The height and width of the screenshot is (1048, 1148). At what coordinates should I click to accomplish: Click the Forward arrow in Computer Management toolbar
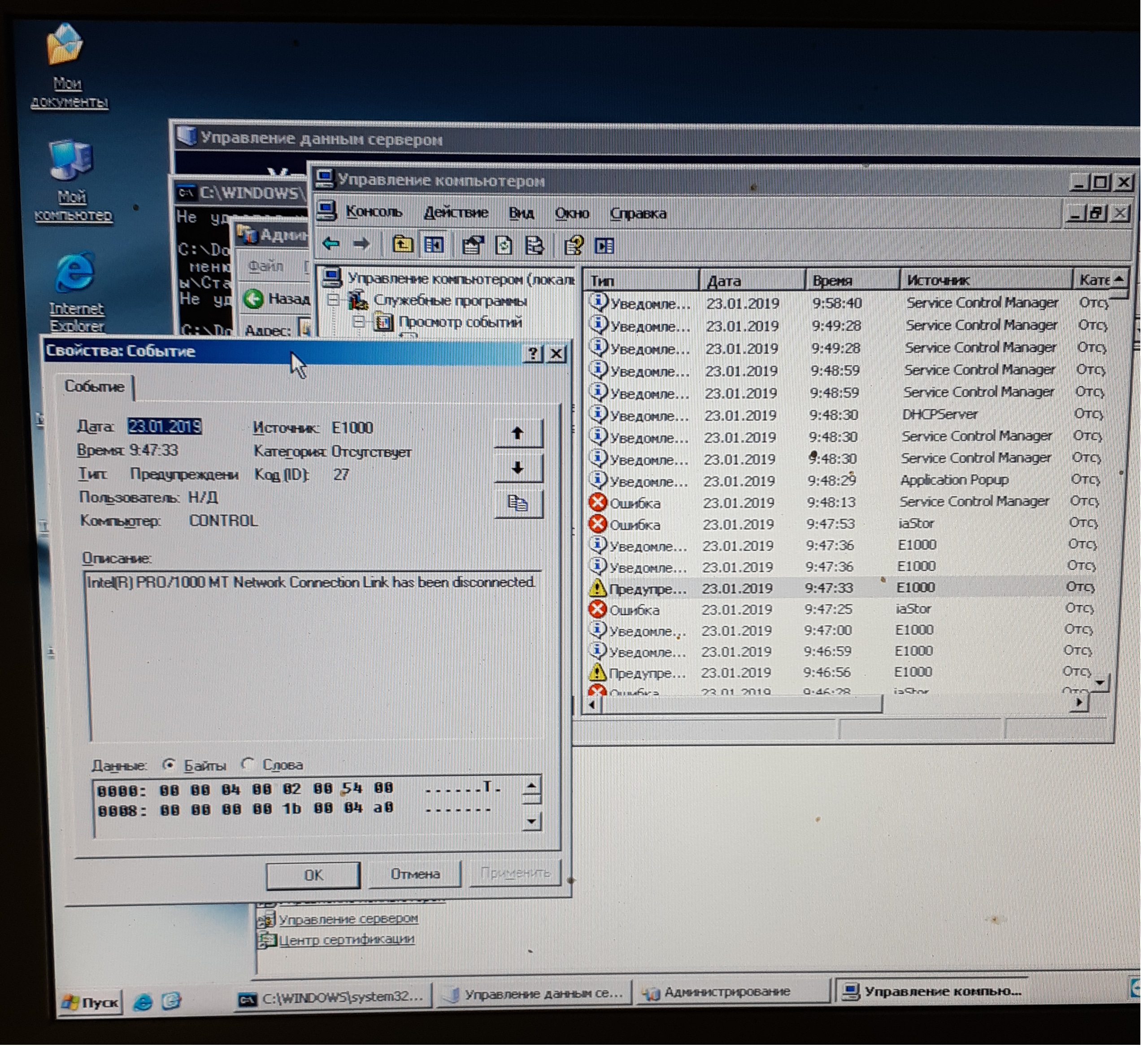pyautogui.click(x=361, y=245)
